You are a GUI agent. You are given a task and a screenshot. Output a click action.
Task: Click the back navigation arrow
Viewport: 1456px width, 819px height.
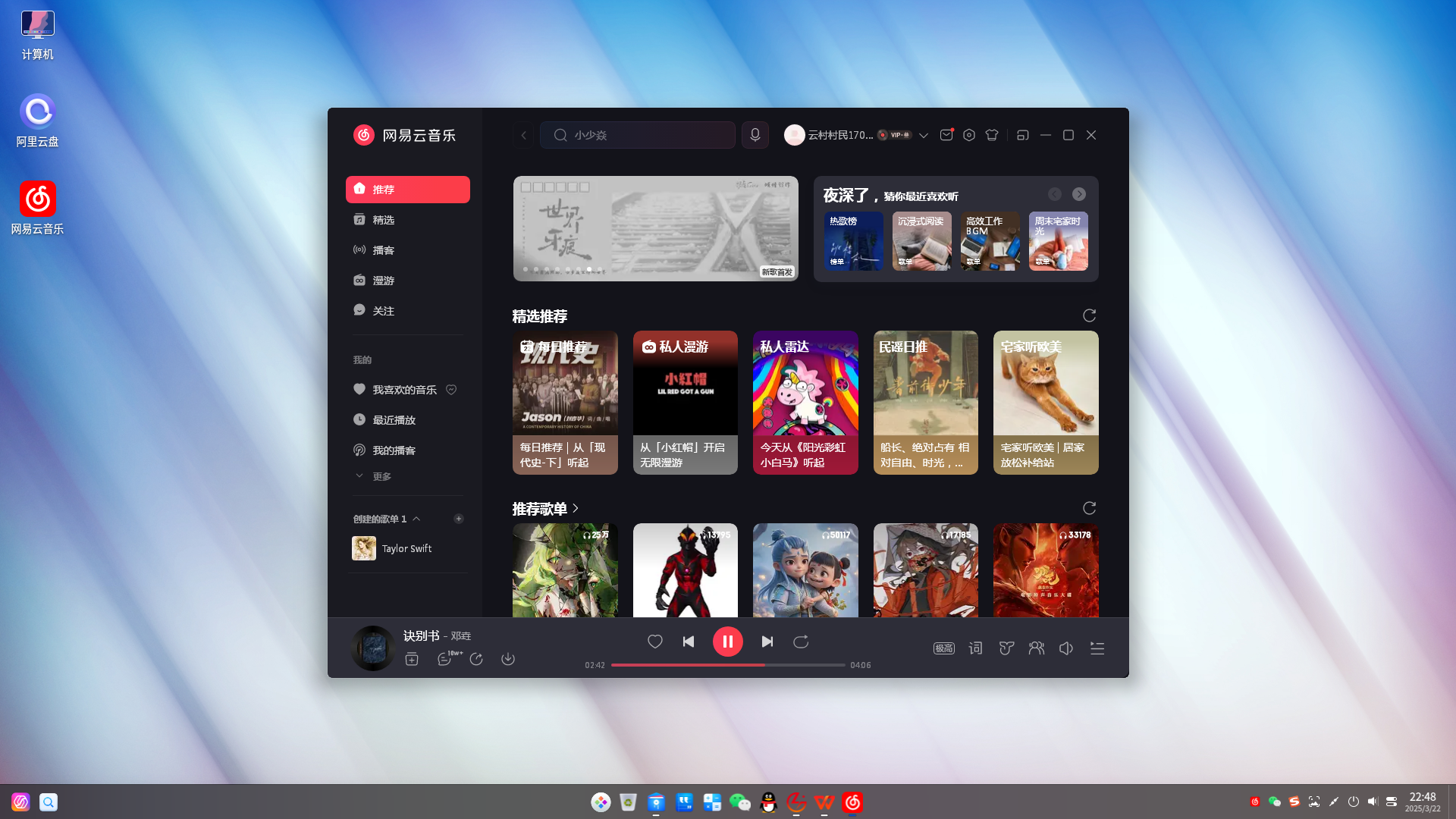(x=524, y=135)
